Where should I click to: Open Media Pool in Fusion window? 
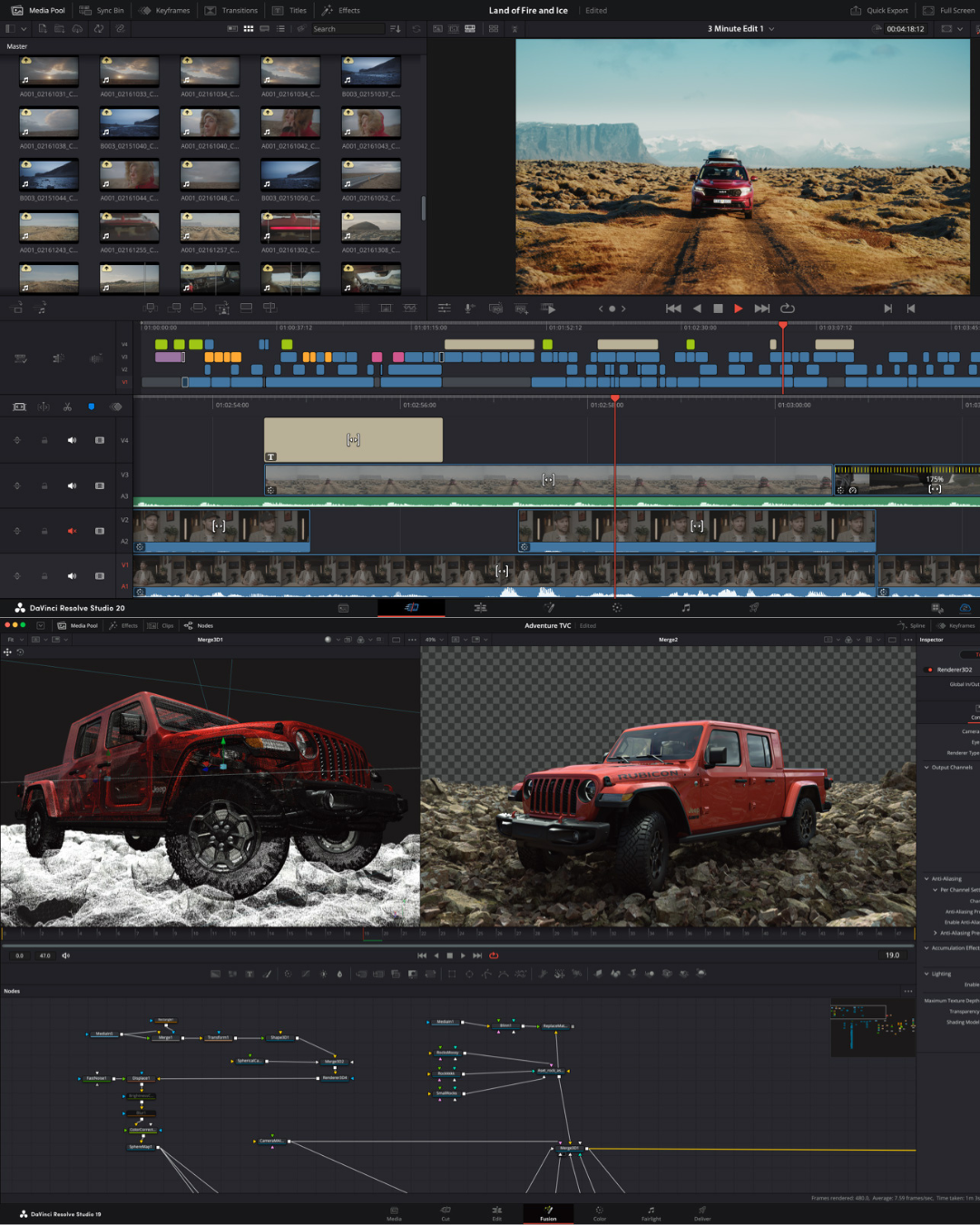78,625
